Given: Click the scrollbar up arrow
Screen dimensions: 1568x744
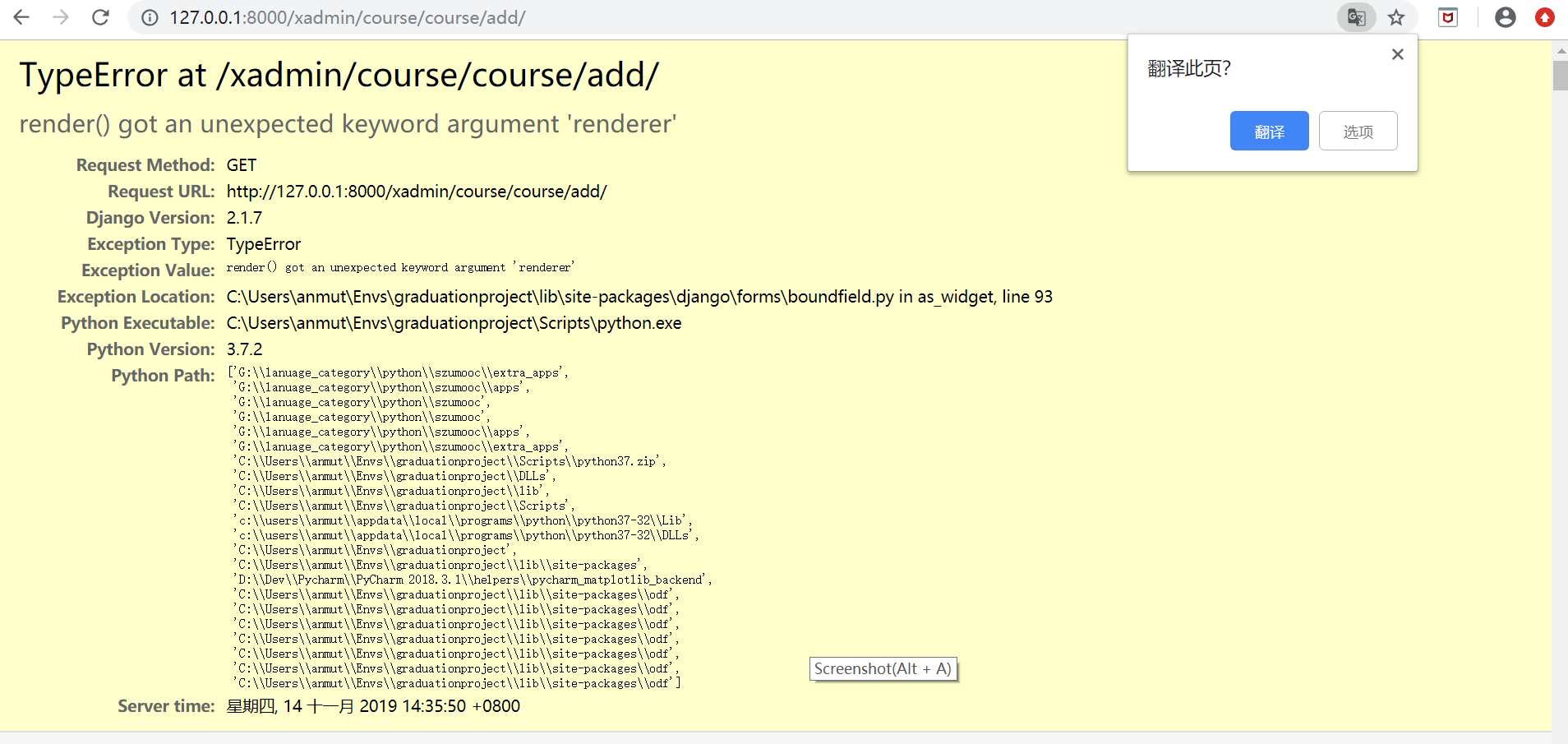Looking at the screenshot, I should [x=1560, y=51].
